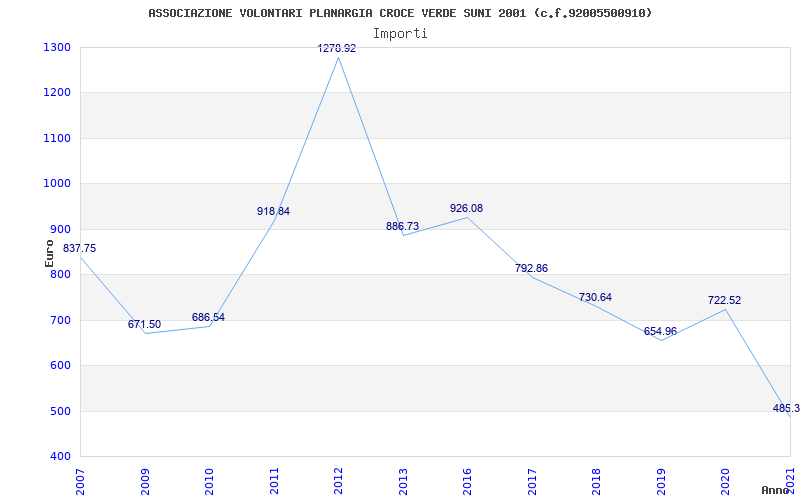Click the 700 y-axis tick label
Viewport: 800px width, 500px height.
(63, 320)
